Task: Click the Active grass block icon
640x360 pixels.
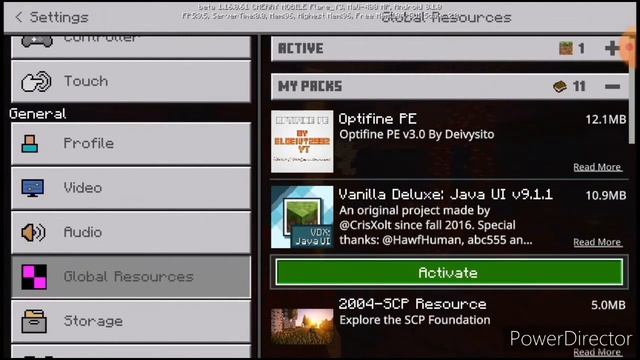Action: tap(566, 48)
